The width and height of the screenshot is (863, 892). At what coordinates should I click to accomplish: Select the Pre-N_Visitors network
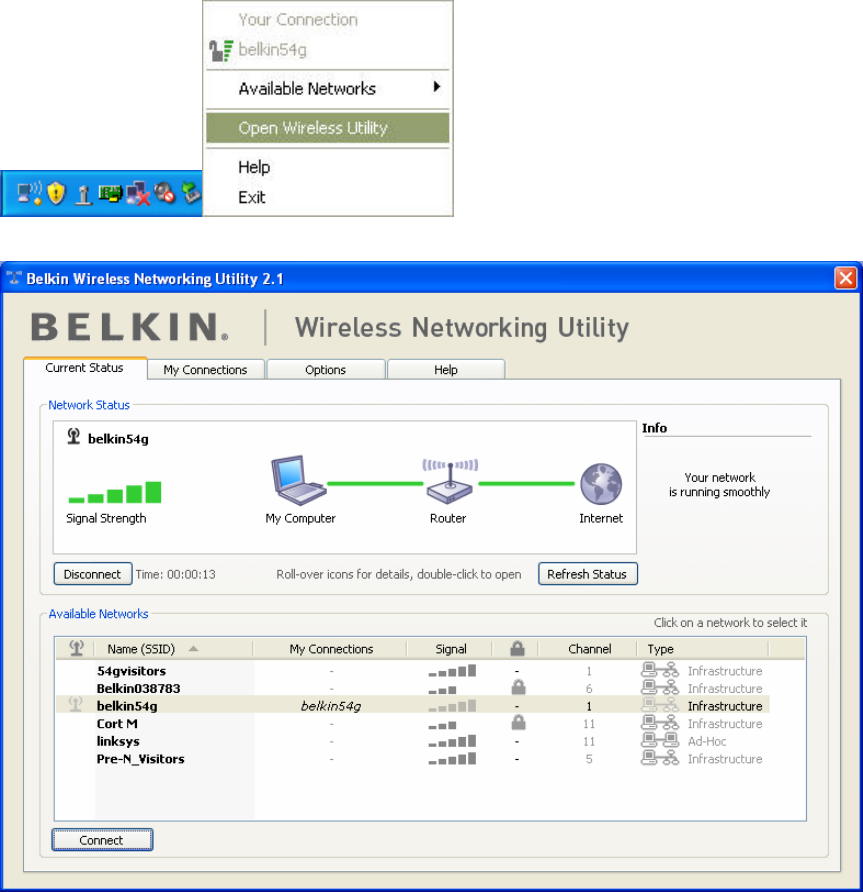141,759
